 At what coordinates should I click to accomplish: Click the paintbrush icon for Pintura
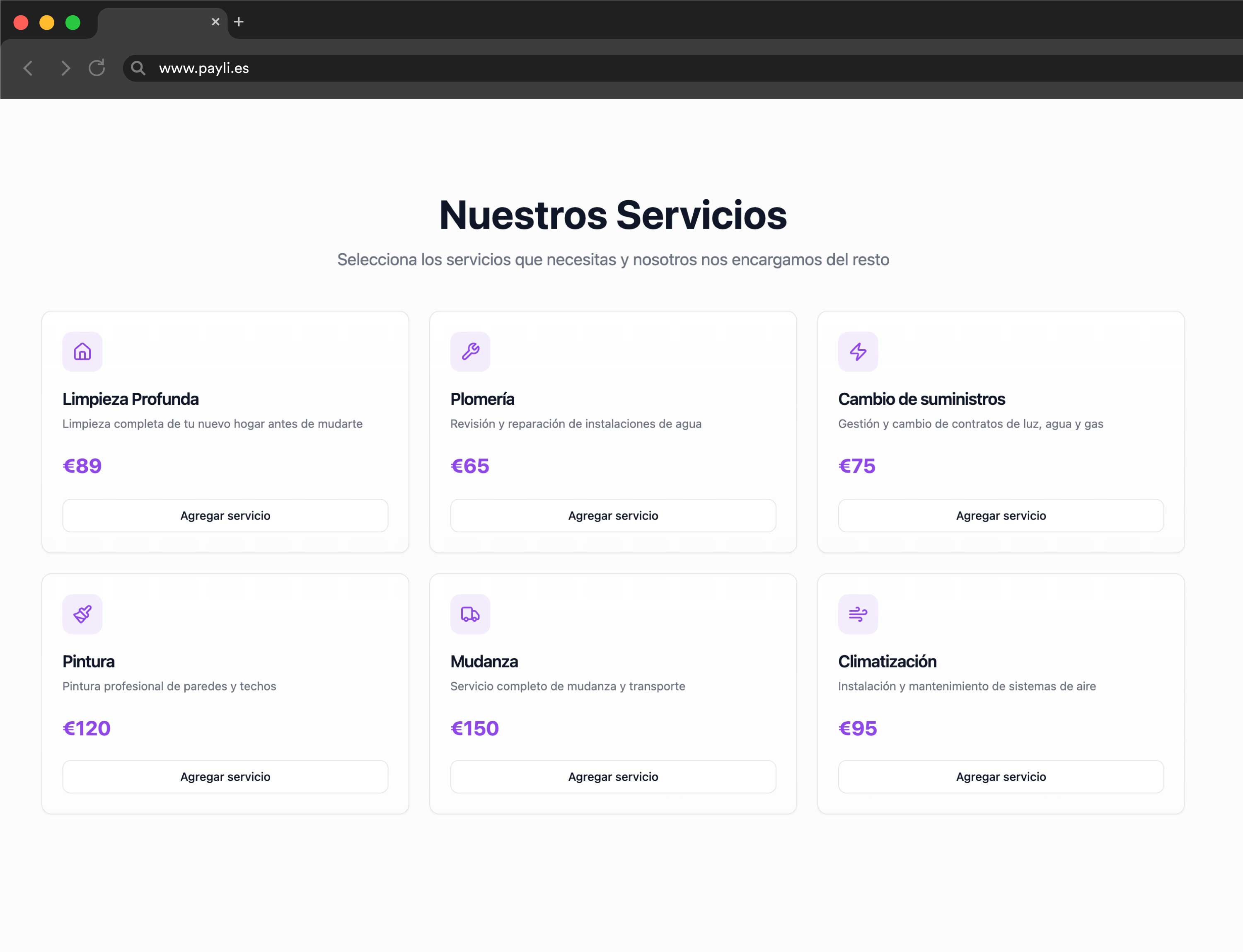pos(82,614)
